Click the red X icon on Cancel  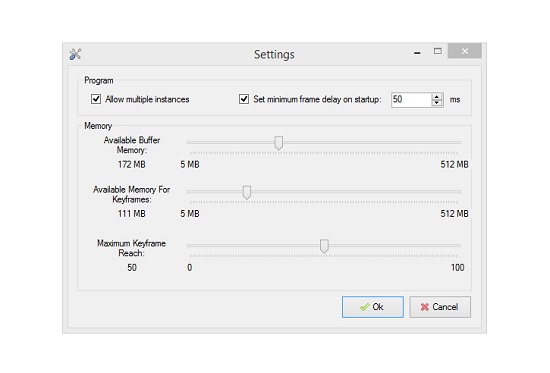(424, 307)
